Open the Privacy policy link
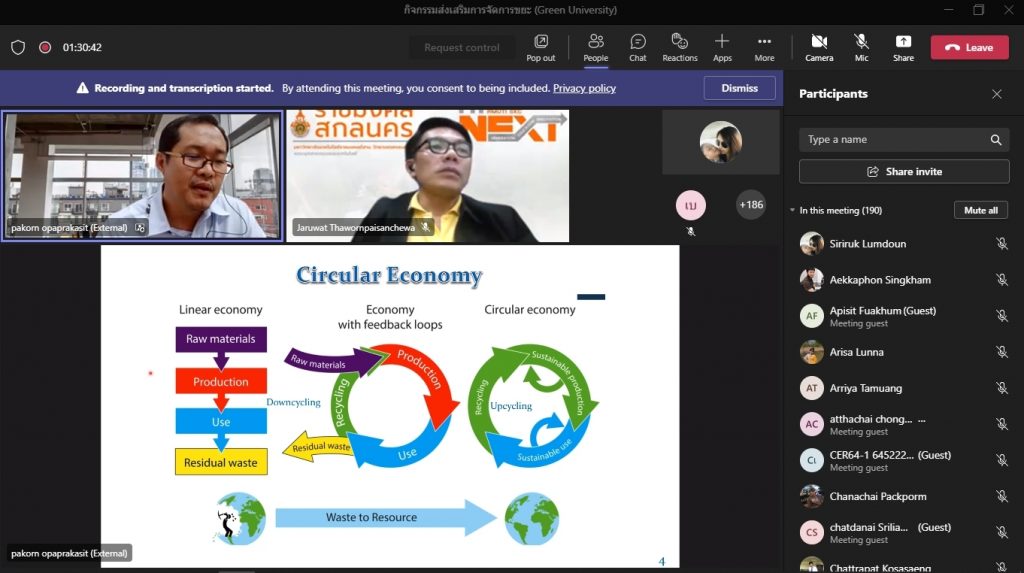 [584, 88]
